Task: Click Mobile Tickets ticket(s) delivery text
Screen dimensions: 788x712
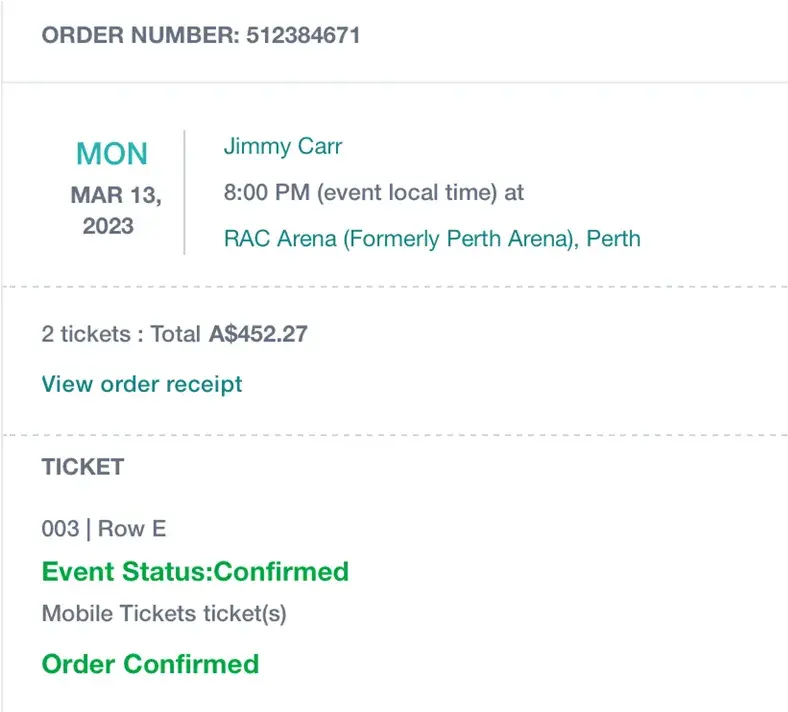Action: click(x=164, y=614)
